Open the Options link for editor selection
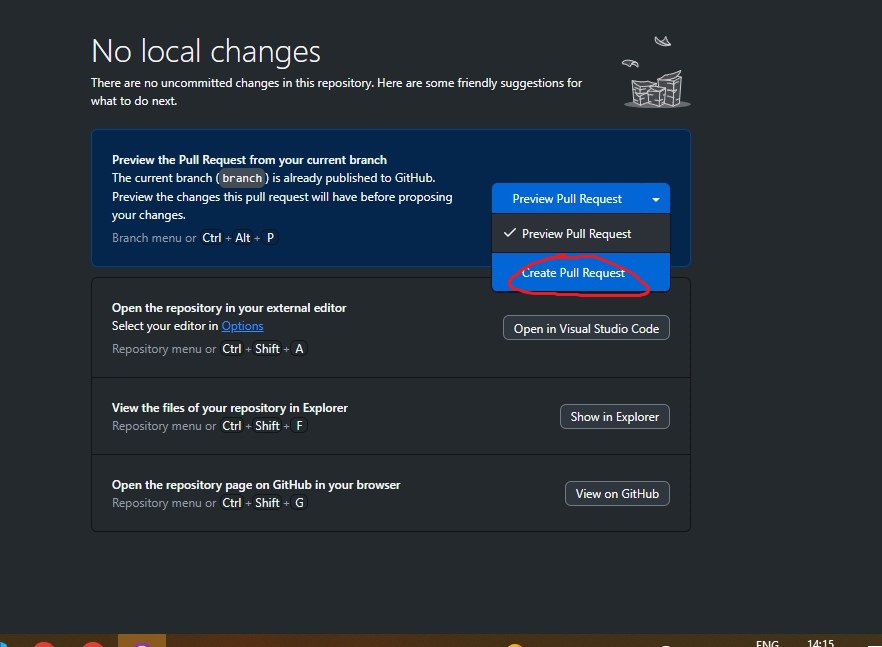Image resolution: width=882 pixels, height=647 pixels. (242, 326)
